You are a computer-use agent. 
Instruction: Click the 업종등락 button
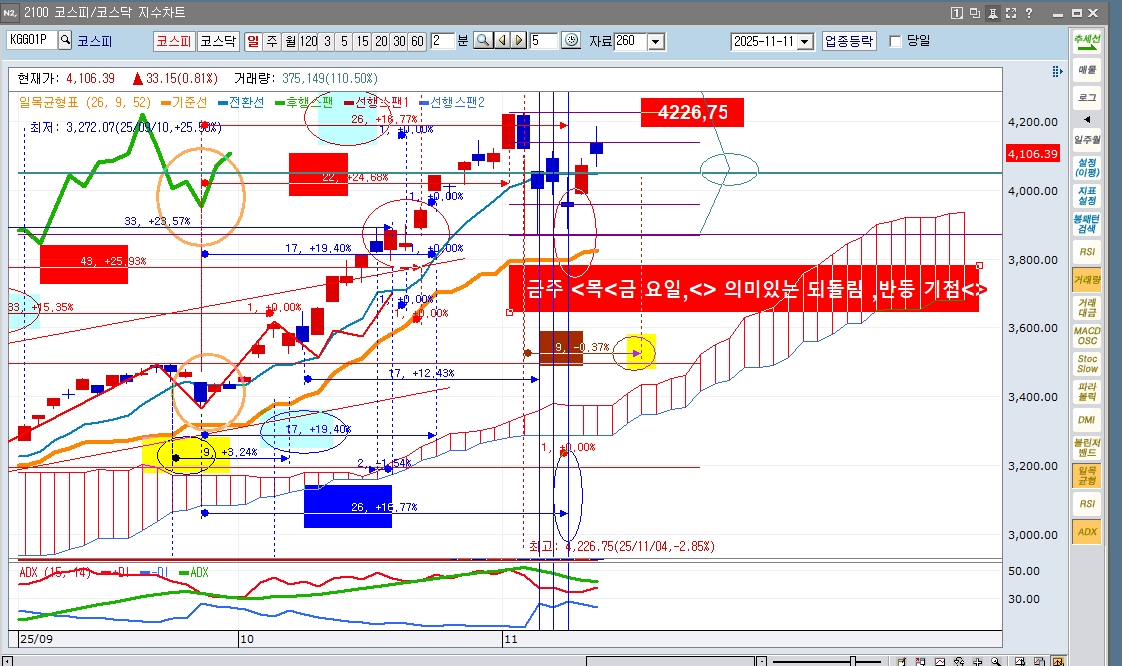(x=849, y=41)
